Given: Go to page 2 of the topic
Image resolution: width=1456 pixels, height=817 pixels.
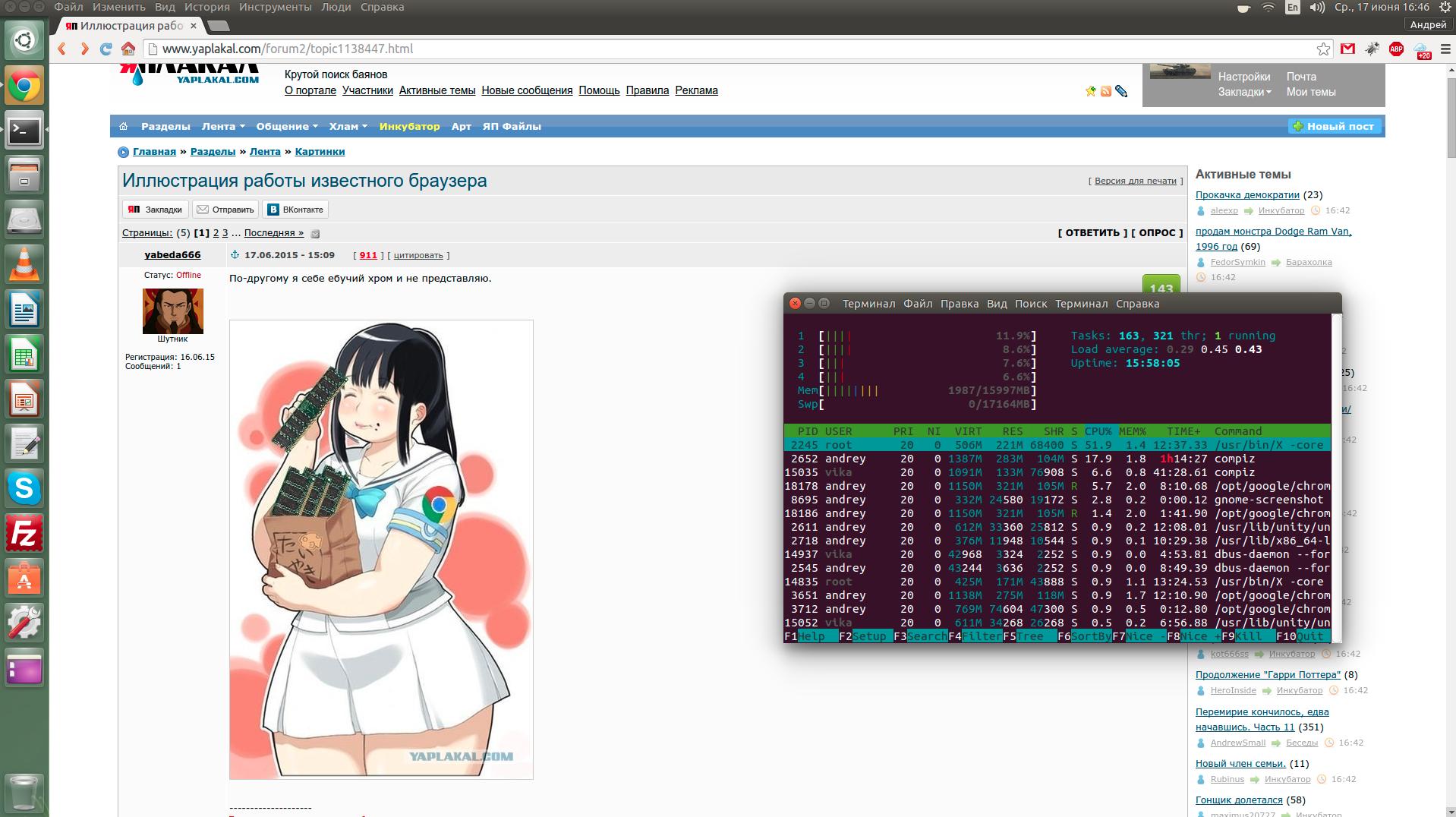Looking at the screenshot, I should (x=216, y=233).
